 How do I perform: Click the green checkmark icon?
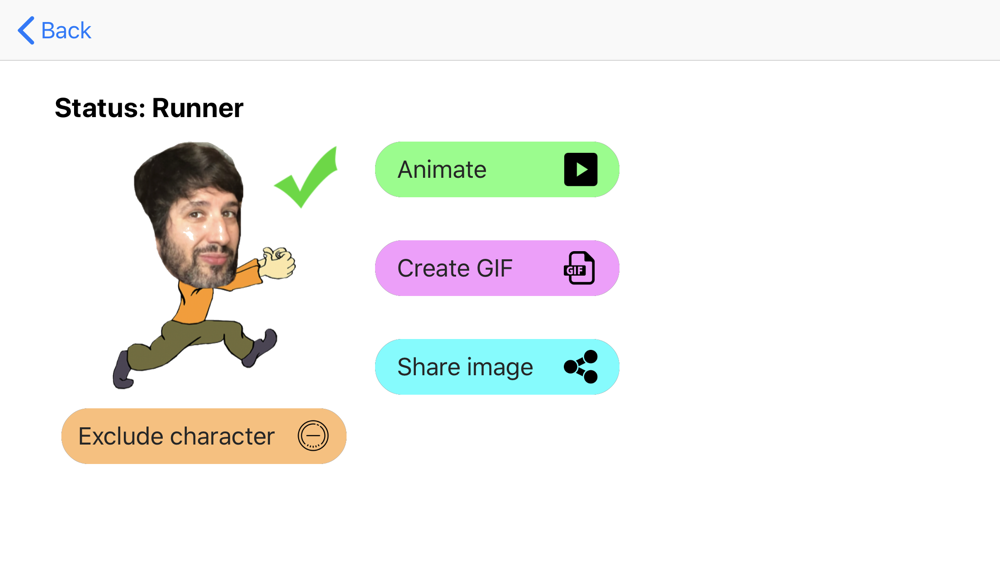point(306,177)
